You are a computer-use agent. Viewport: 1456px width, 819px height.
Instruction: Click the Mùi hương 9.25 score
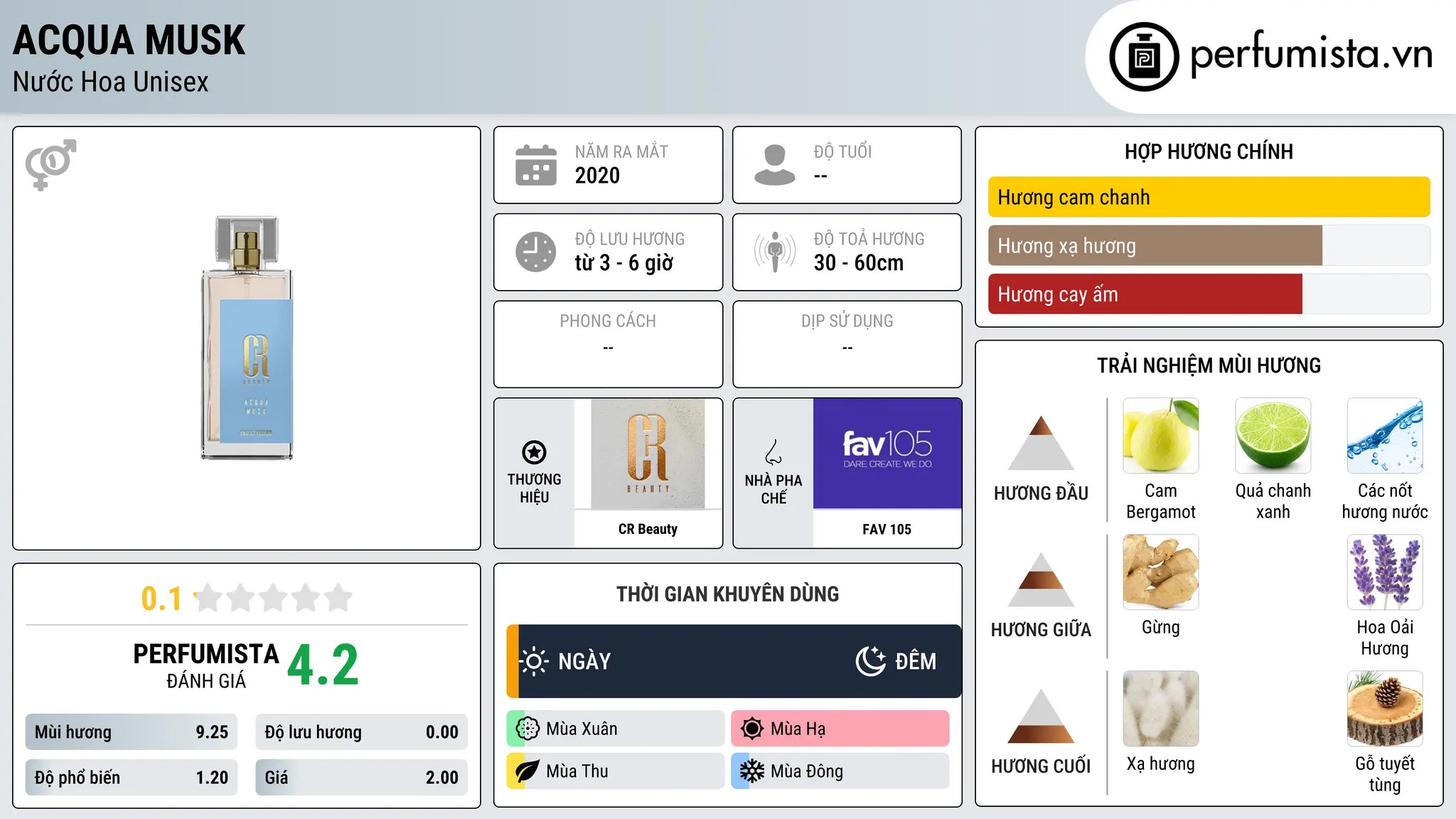pos(132,732)
